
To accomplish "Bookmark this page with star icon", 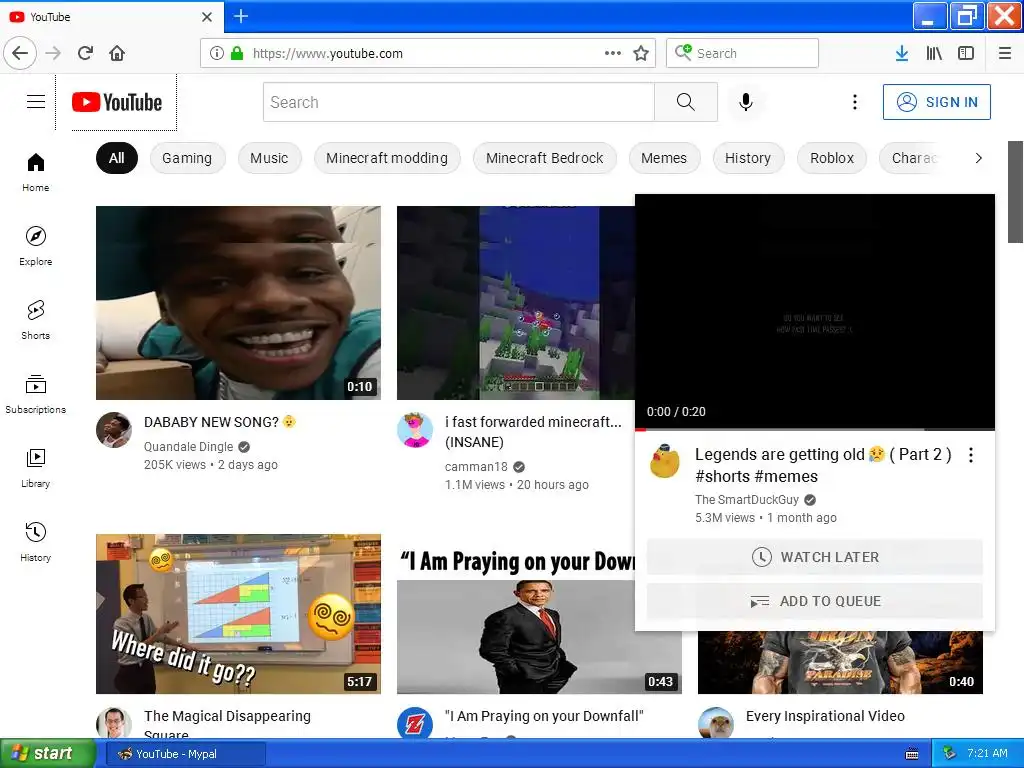I will pyautogui.click(x=641, y=53).
